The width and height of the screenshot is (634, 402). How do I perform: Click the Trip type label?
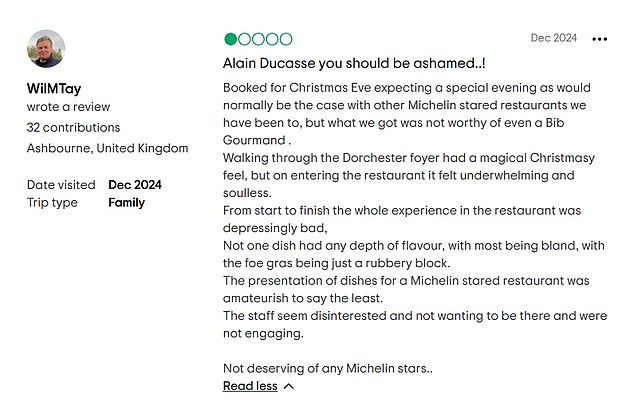click(52, 203)
